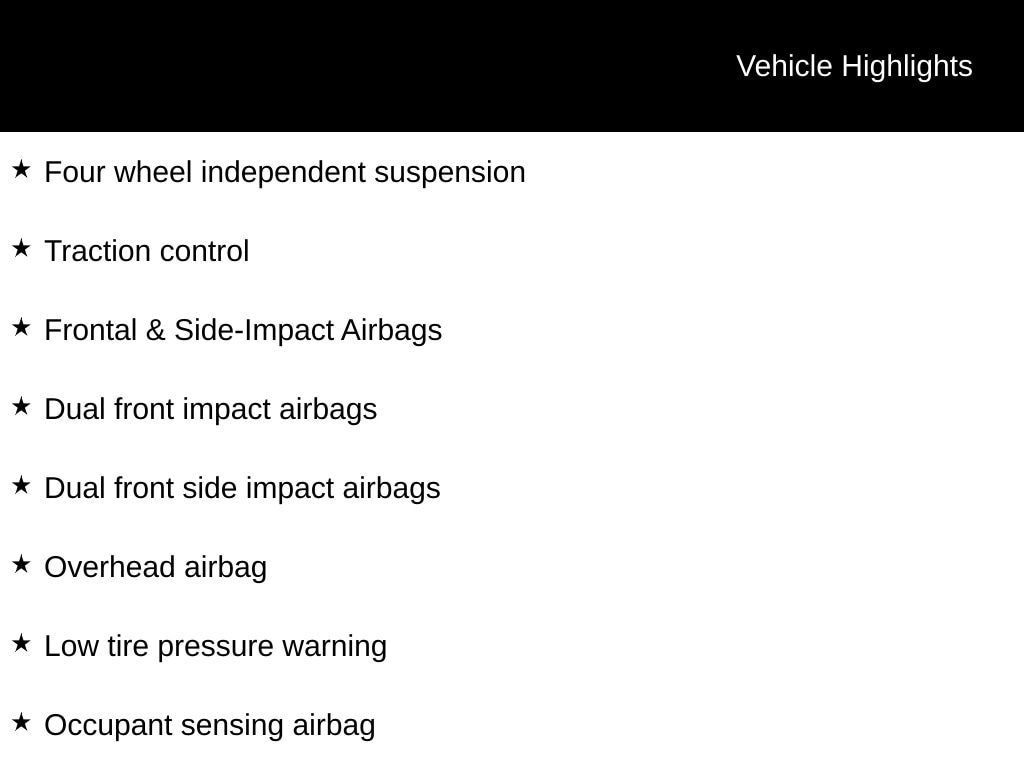Select star icon before Dual front side impact airbags
The image size is (1024, 768).
coord(21,486)
